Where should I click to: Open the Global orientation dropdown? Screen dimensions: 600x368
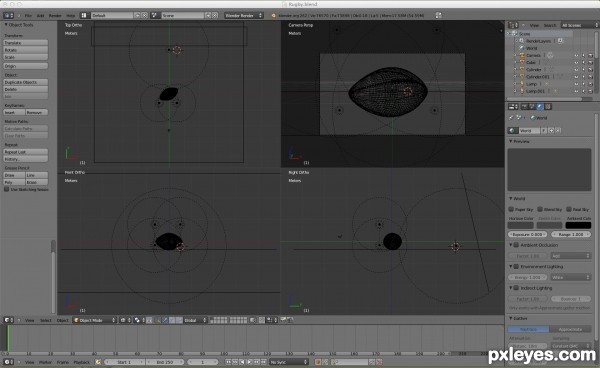(196, 320)
